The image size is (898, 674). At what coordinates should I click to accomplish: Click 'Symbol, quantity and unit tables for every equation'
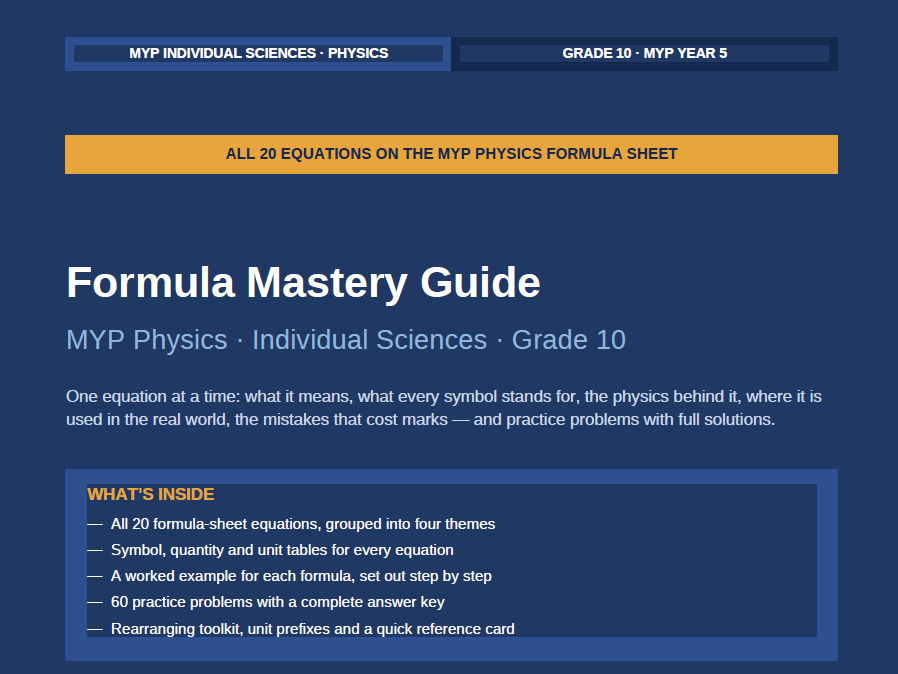point(282,550)
